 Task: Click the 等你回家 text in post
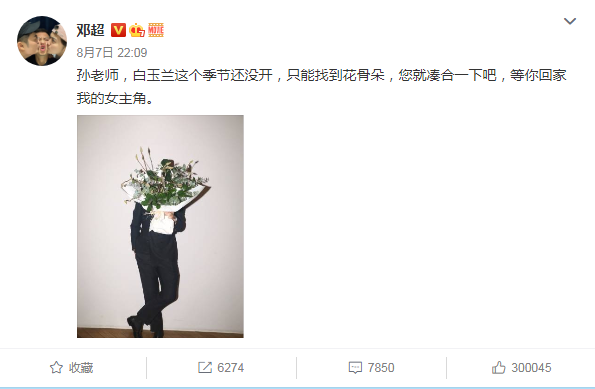pos(538,75)
